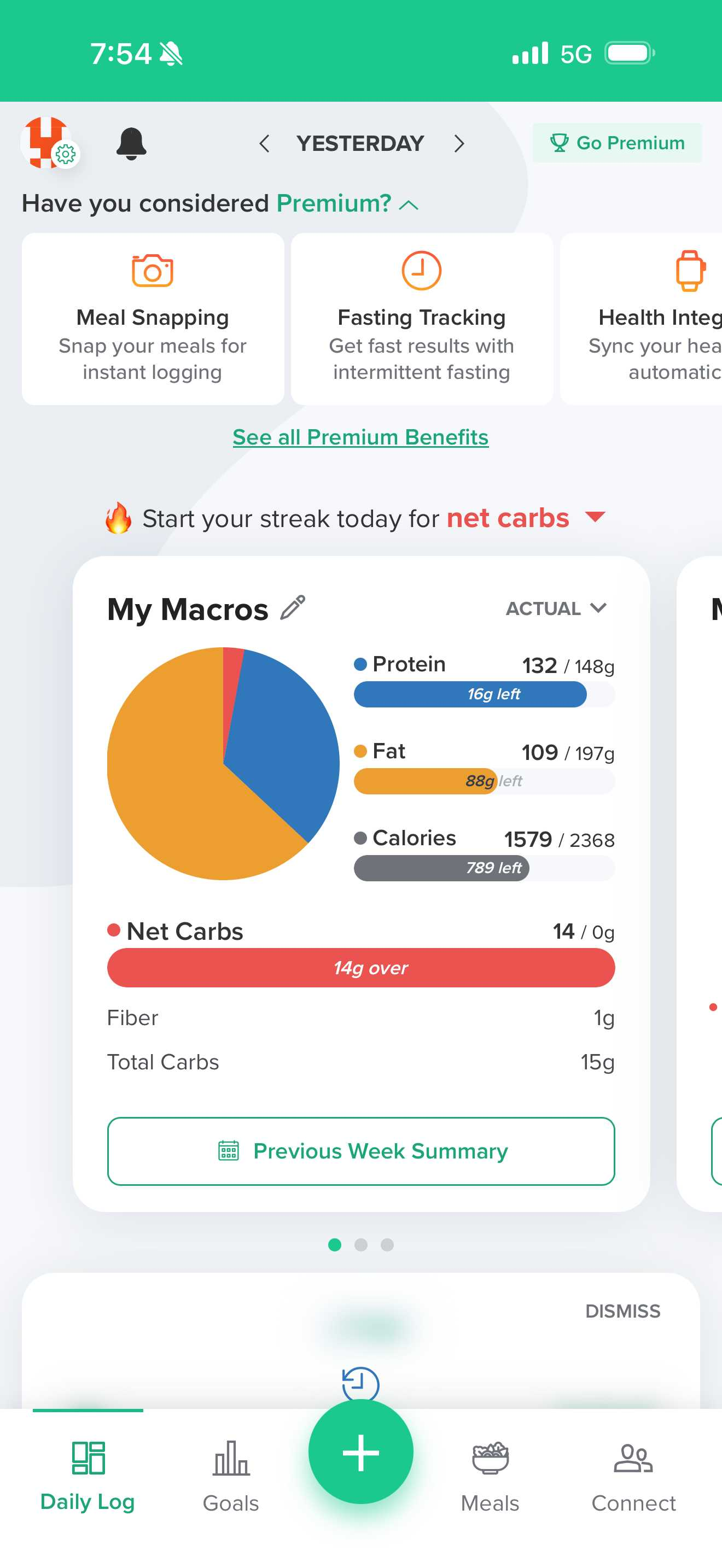Open the net carbs streak dropdown
The image size is (722, 1568).
pyautogui.click(x=595, y=517)
